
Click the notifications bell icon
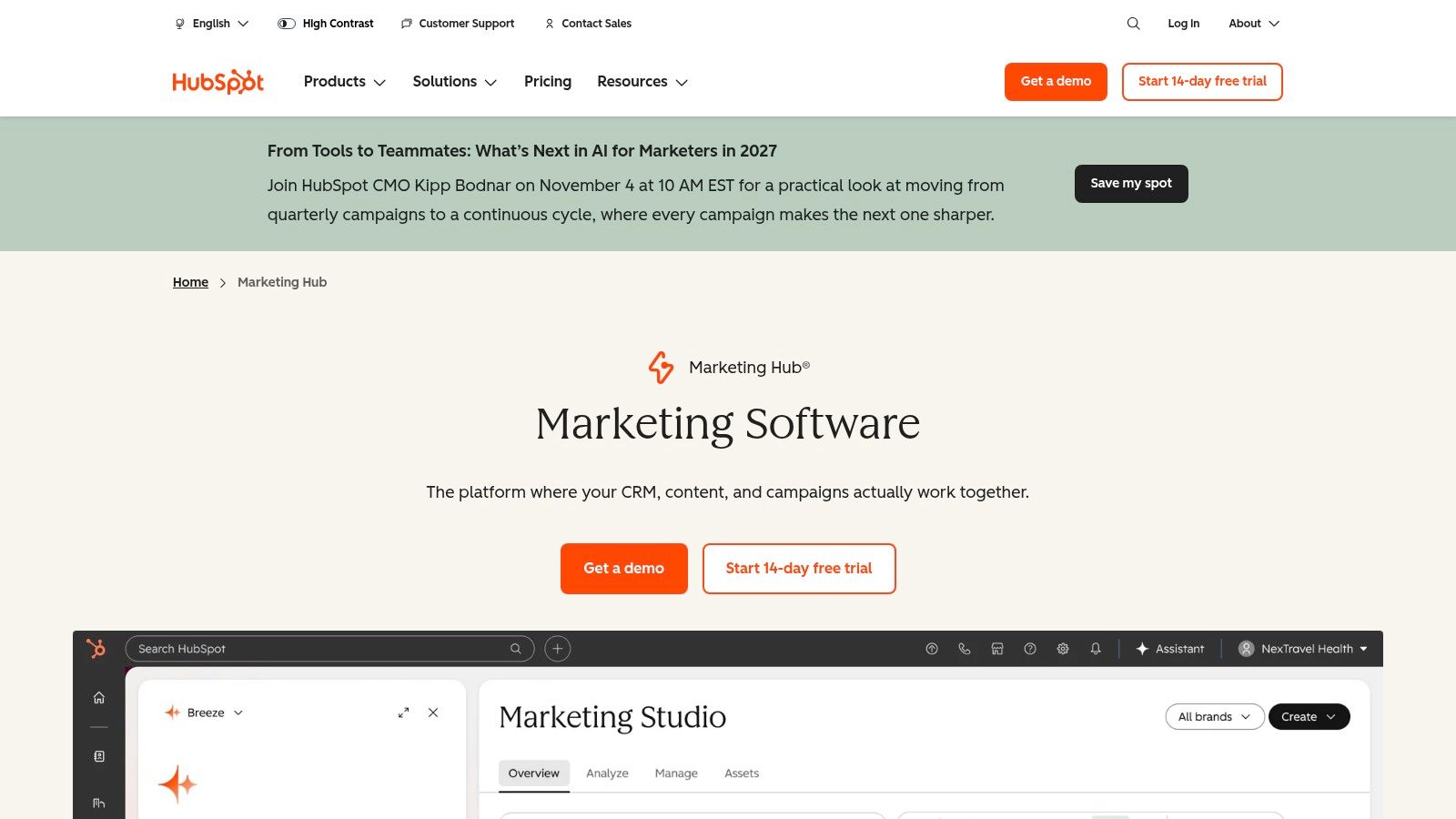point(1096,649)
